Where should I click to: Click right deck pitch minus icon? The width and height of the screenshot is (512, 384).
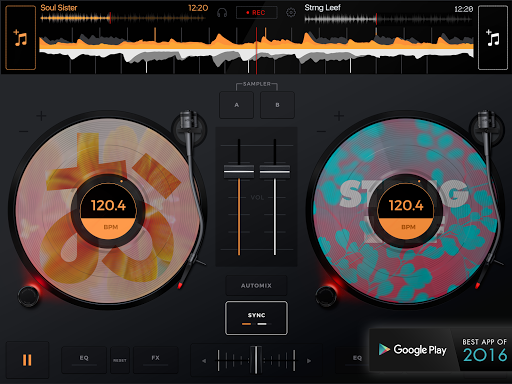(321, 131)
